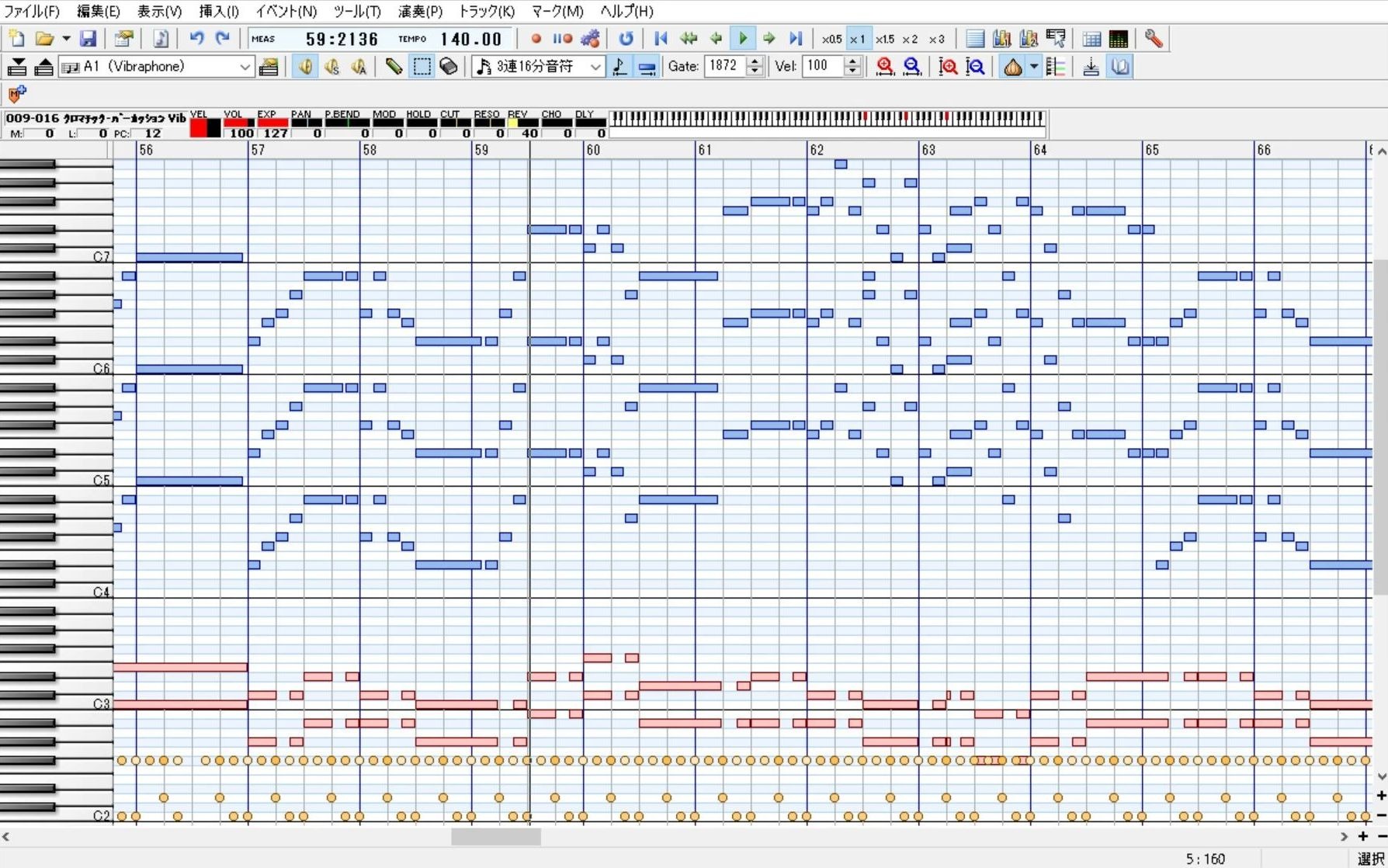The width and height of the screenshot is (1388, 868).
Task: Open the event list window icon
Action: [975, 39]
